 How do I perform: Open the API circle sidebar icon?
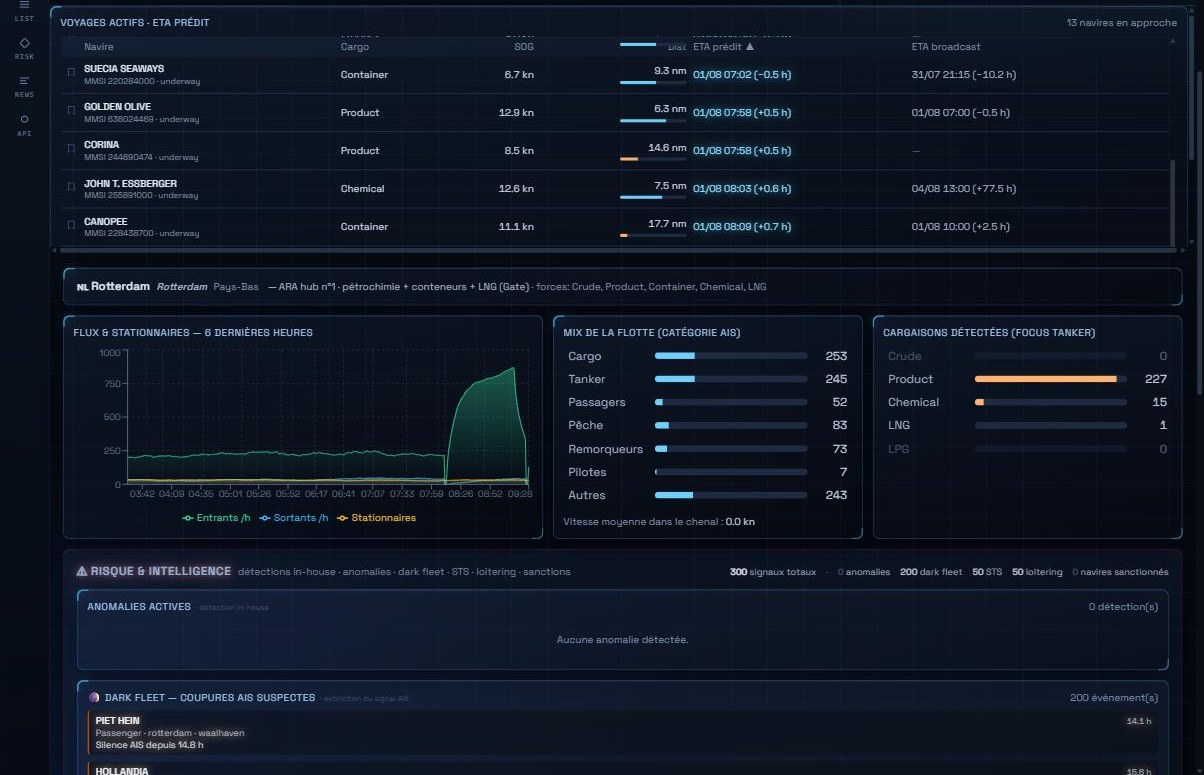click(x=24, y=119)
